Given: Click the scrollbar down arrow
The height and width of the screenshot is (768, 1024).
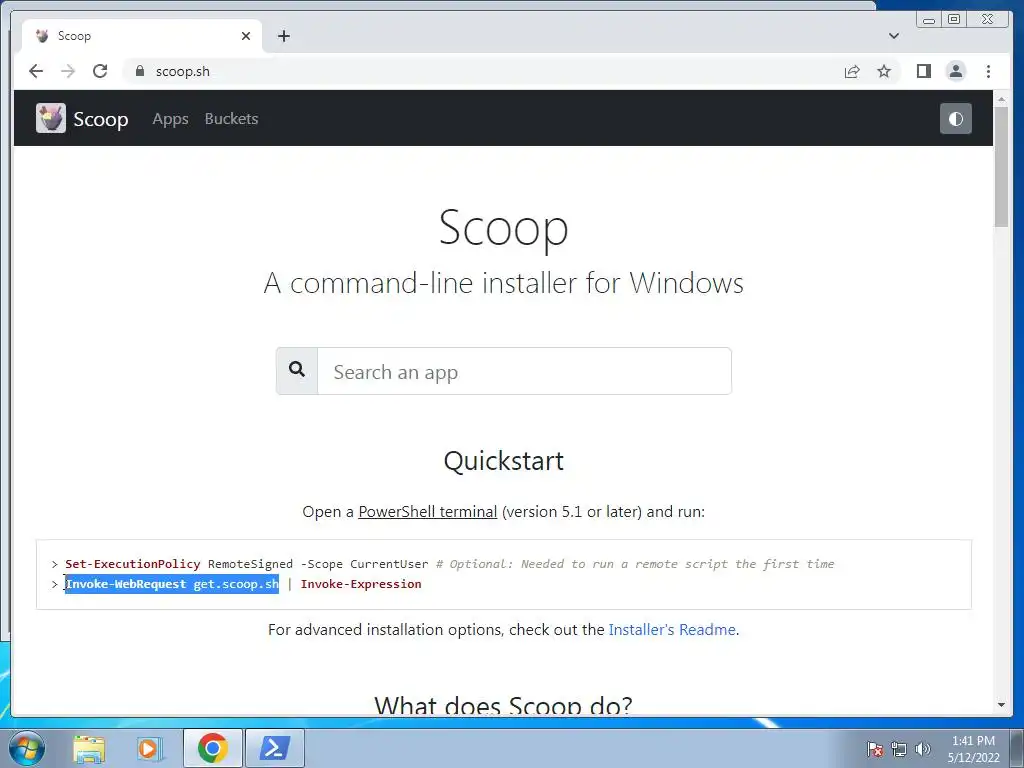Looking at the screenshot, I should [x=1001, y=705].
